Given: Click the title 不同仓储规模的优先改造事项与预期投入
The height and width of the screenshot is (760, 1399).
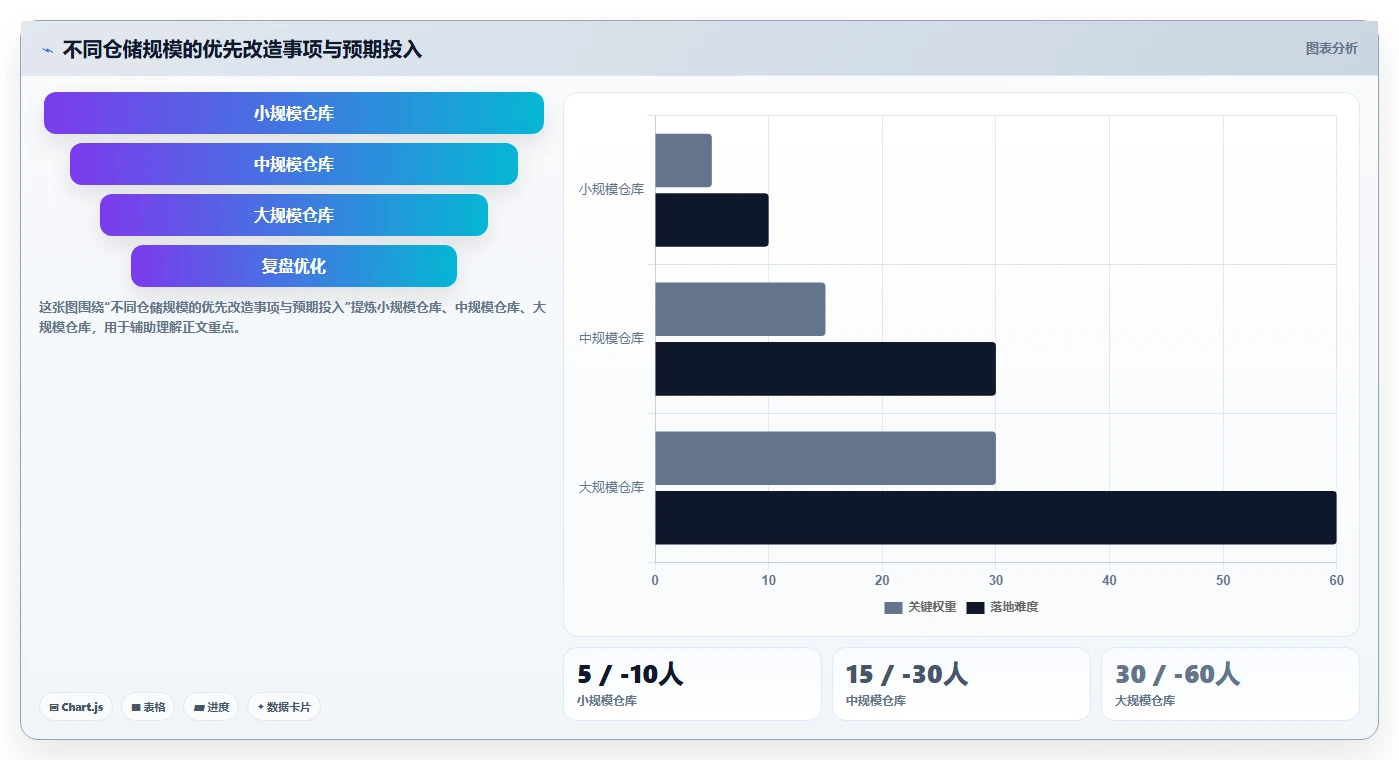Looking at the screenshot, I should pos(242,49).
